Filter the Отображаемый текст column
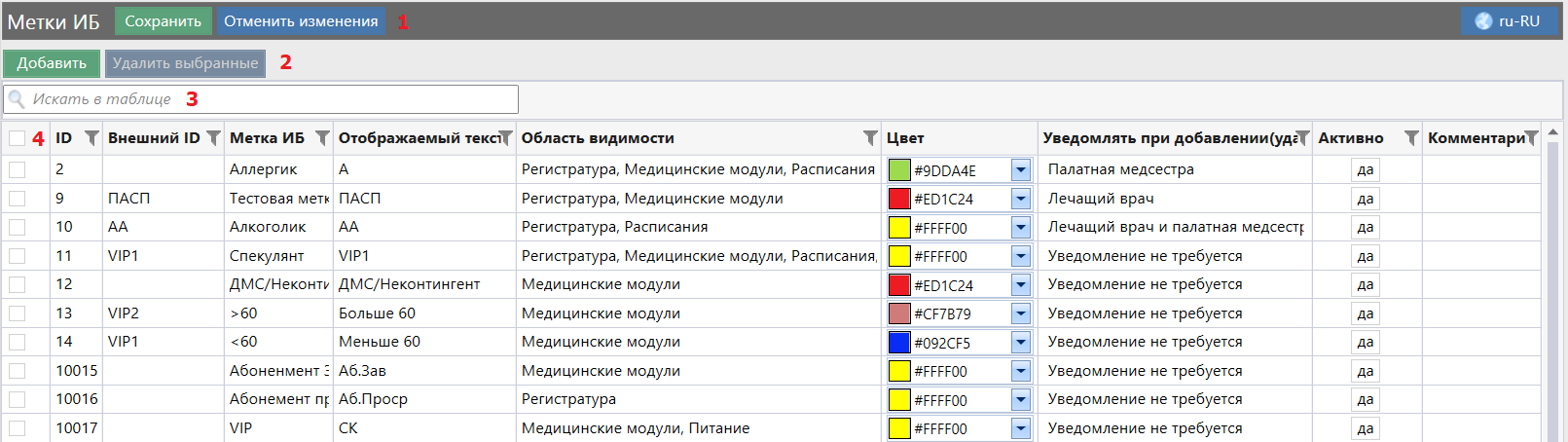Image resolution: width=1568 pixels, height=442 pixels. [x=505, y=138]
